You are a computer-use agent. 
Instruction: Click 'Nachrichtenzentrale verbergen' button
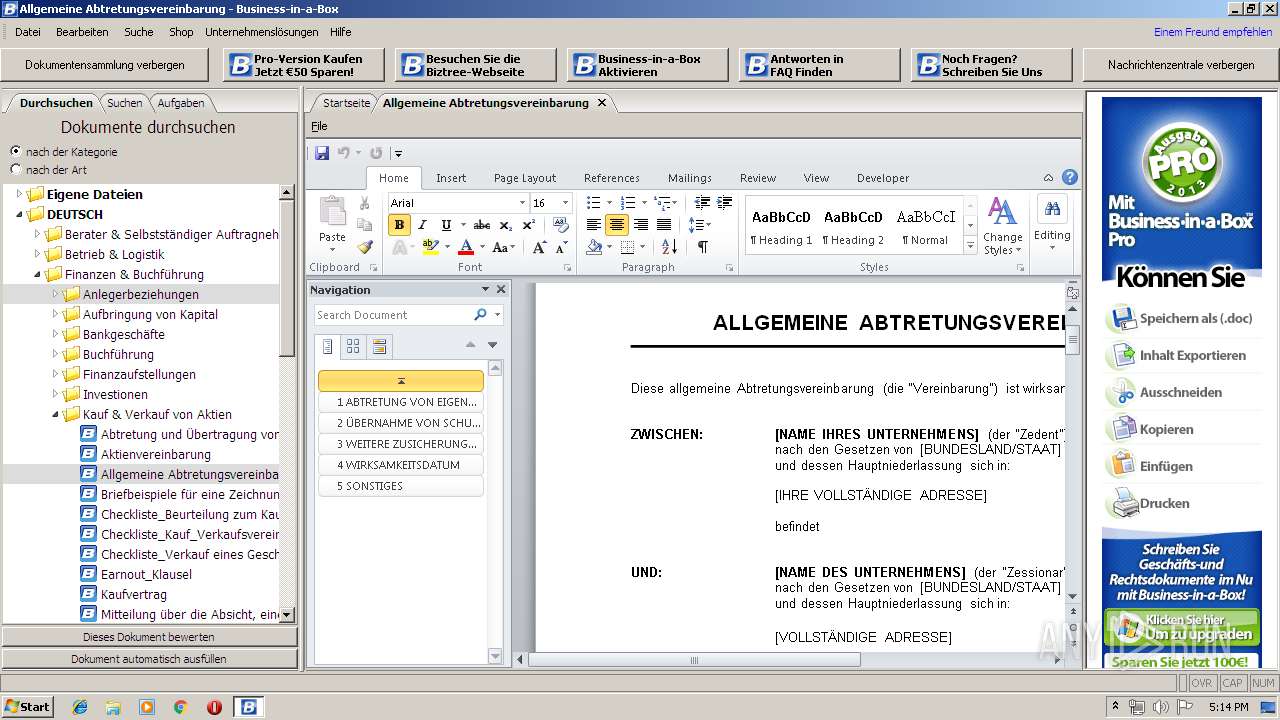coord(1181,65)
